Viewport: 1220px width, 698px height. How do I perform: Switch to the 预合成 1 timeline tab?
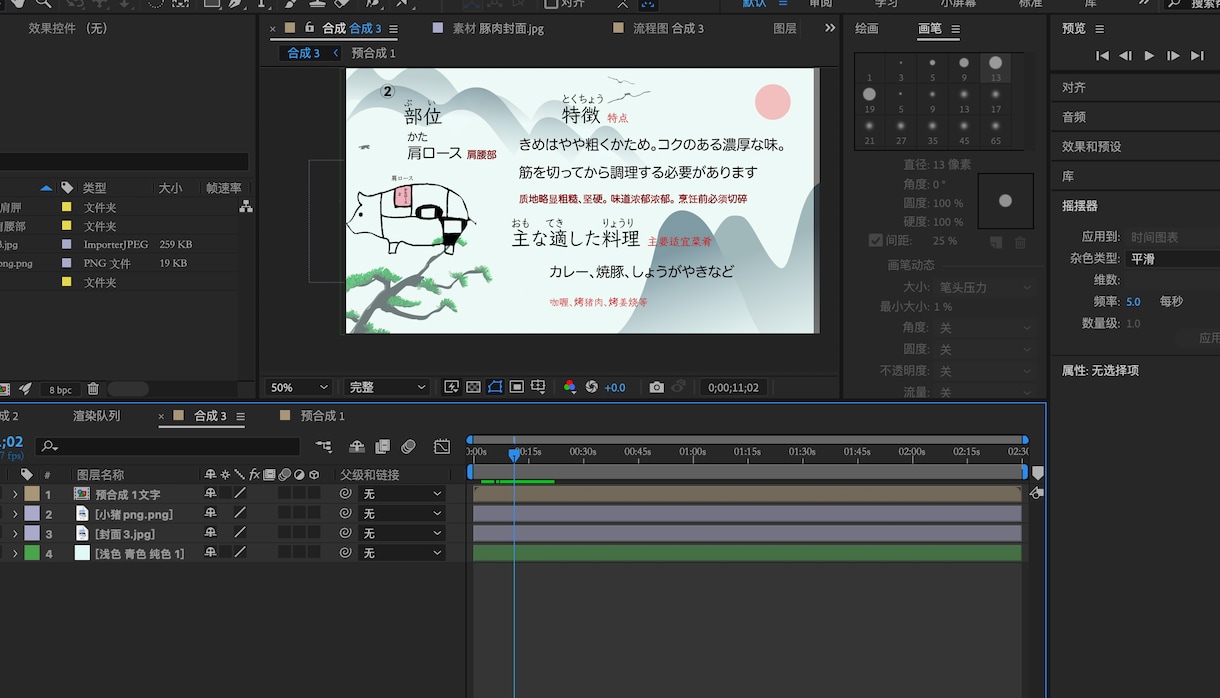(x=322, y=416)
